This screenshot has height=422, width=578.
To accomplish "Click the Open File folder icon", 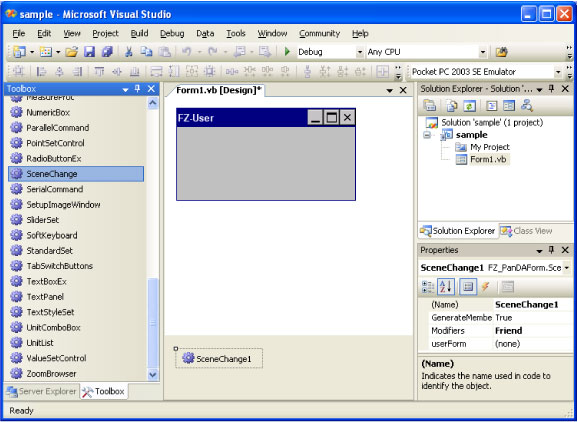I will tap(72, 52).
